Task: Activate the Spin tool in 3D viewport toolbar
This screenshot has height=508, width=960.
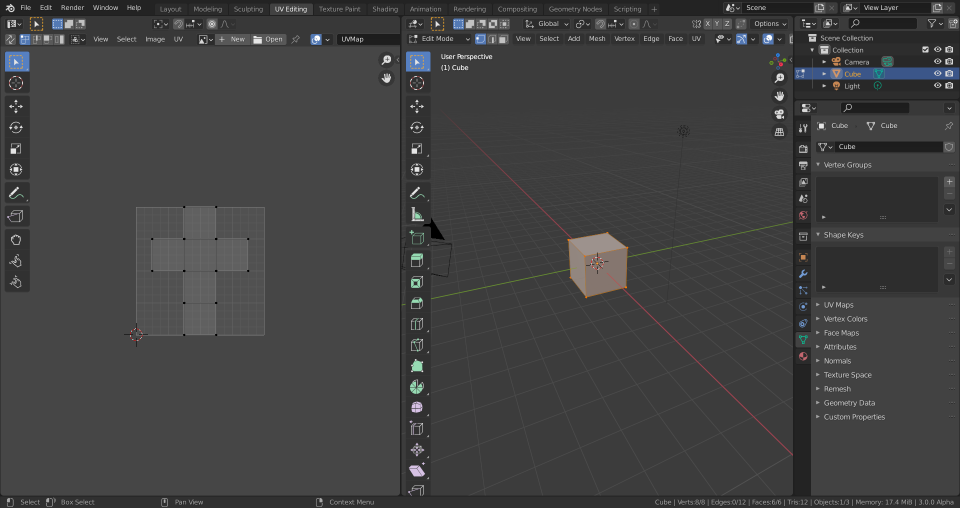Action: tap(417, 387)
